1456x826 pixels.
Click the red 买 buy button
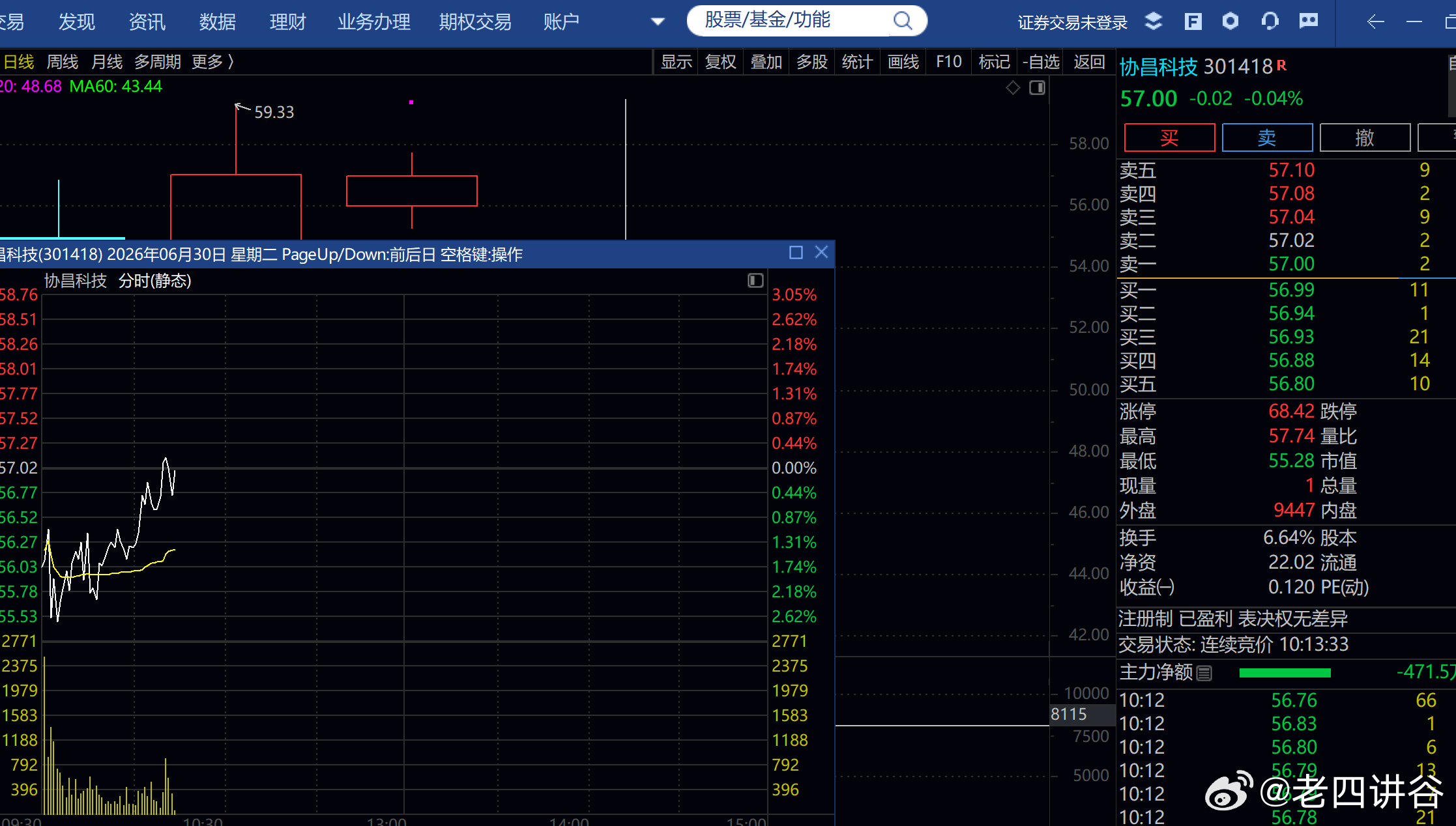click(x=1170, y=137)
